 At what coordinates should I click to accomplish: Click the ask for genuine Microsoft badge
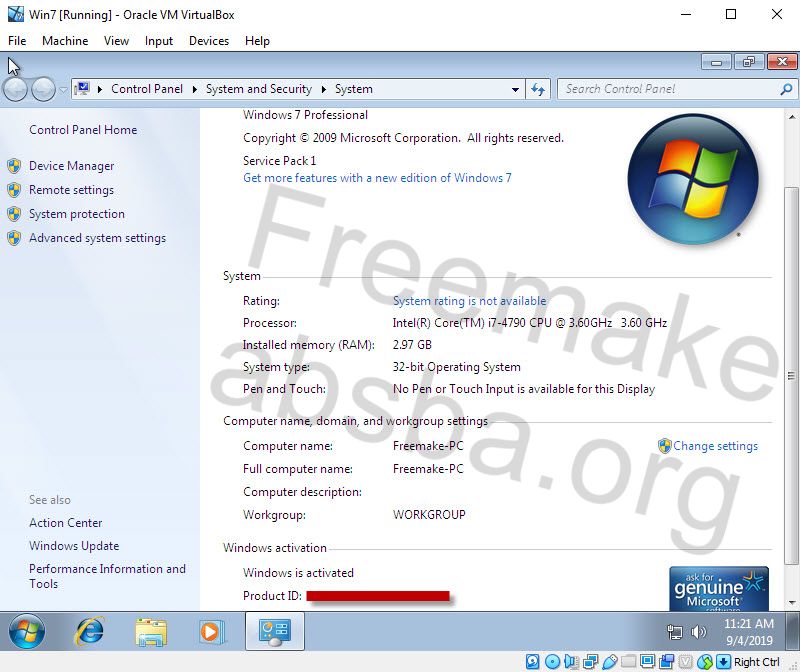click(719, 588)
